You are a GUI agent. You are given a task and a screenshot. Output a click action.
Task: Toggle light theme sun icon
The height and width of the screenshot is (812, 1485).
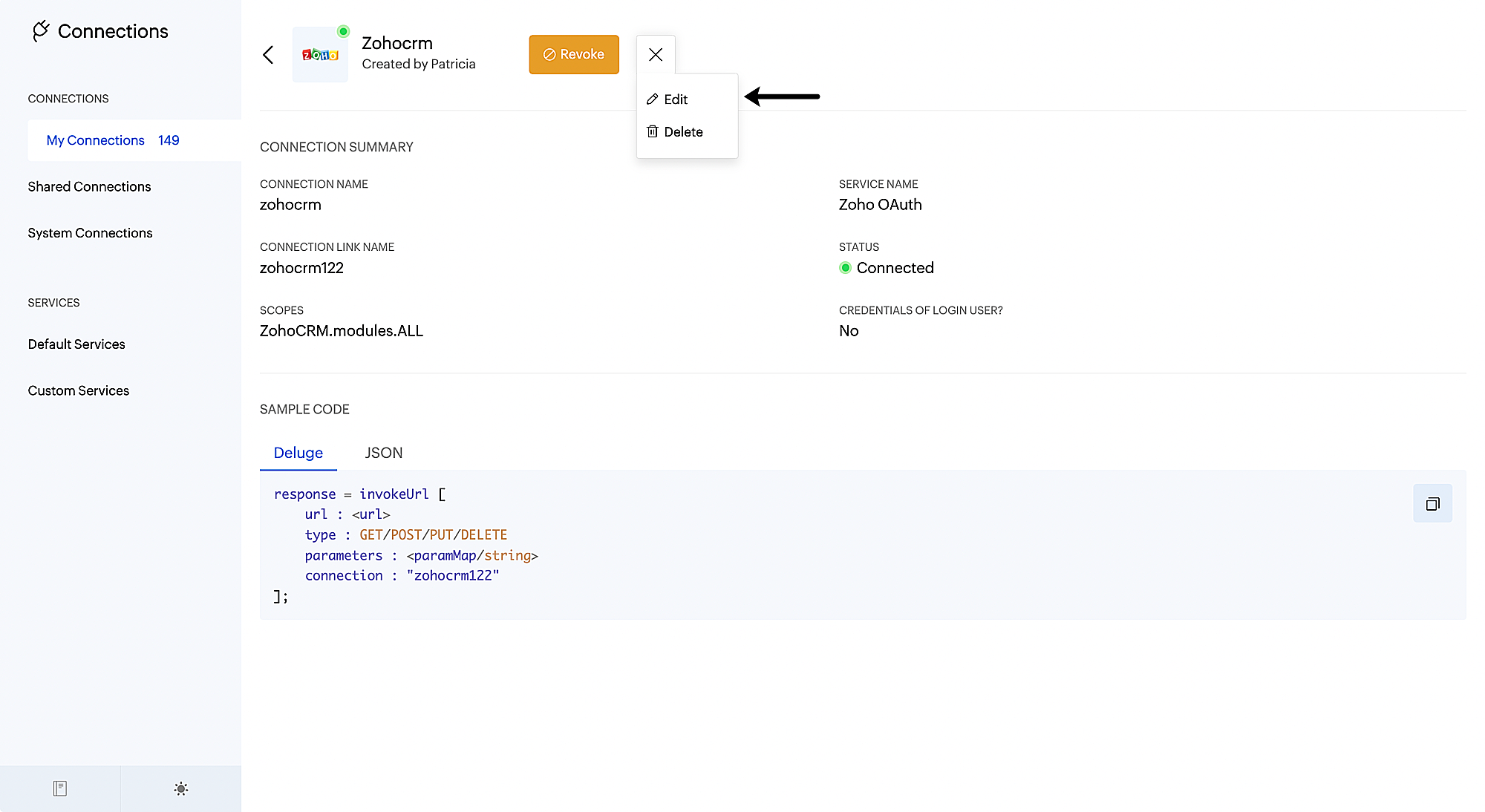pyautogui.click(x=181, y=788)
